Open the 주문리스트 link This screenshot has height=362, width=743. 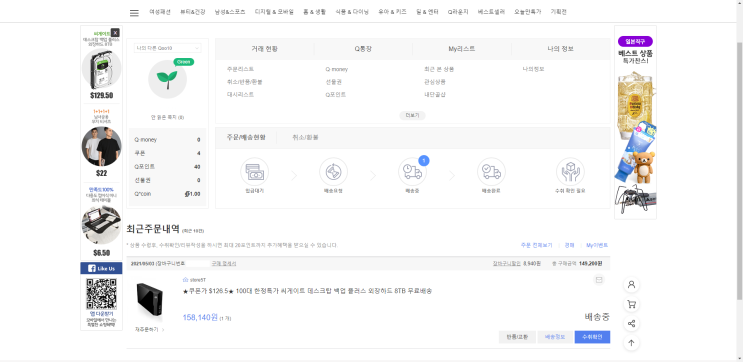click(x=240, y=69)
